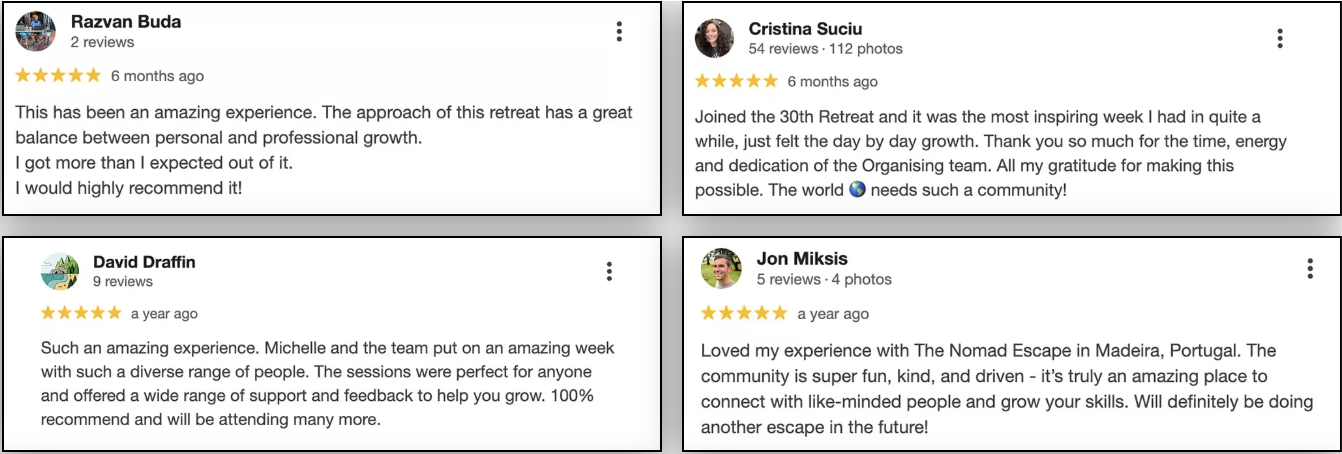The width and height of the screenshot is (1342, 454).
Task: Click the five-star rating on Razvan Buda's review
Action: tap(59, 76)
